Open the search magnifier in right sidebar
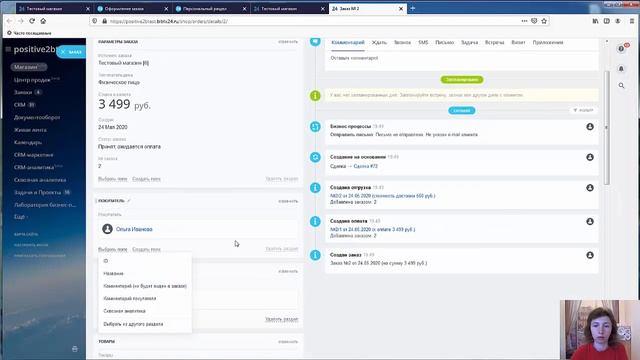This screenshot has width=640, height=360. (621, 85)
